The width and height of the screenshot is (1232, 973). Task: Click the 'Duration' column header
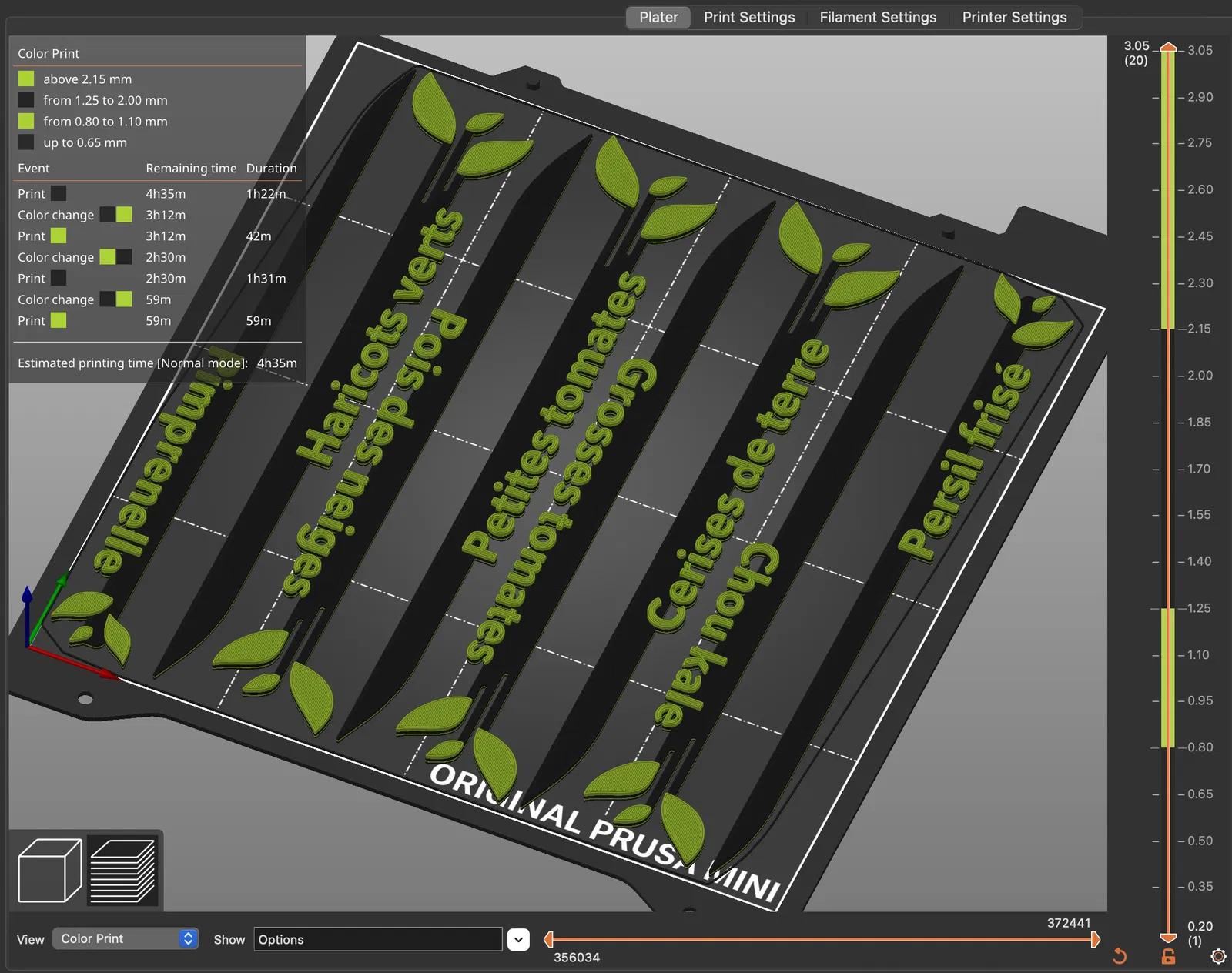click(271, 168)
